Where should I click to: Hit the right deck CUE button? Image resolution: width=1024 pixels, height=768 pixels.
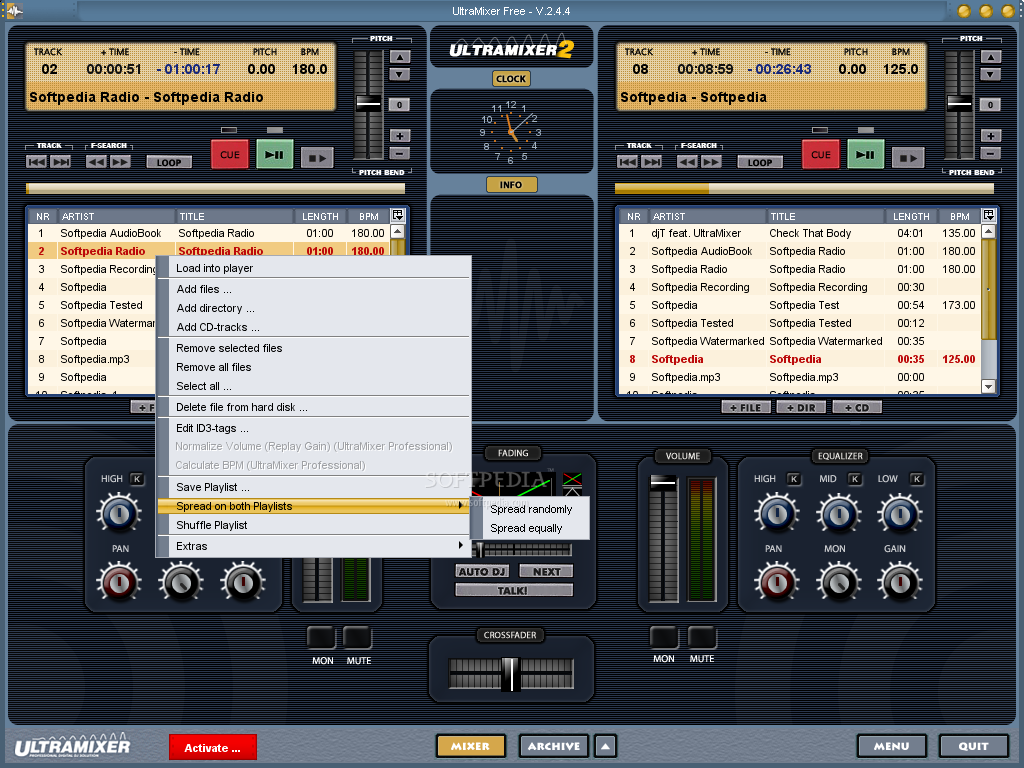click(821, 155)
